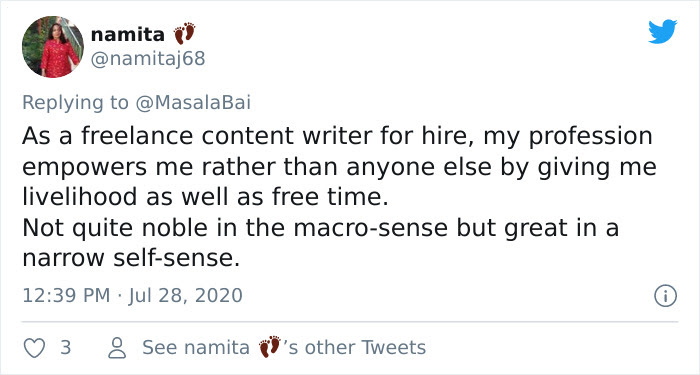Click the Twitter bird logo
This screenshot has width=700, height=375.
click(x=662, y=32)
